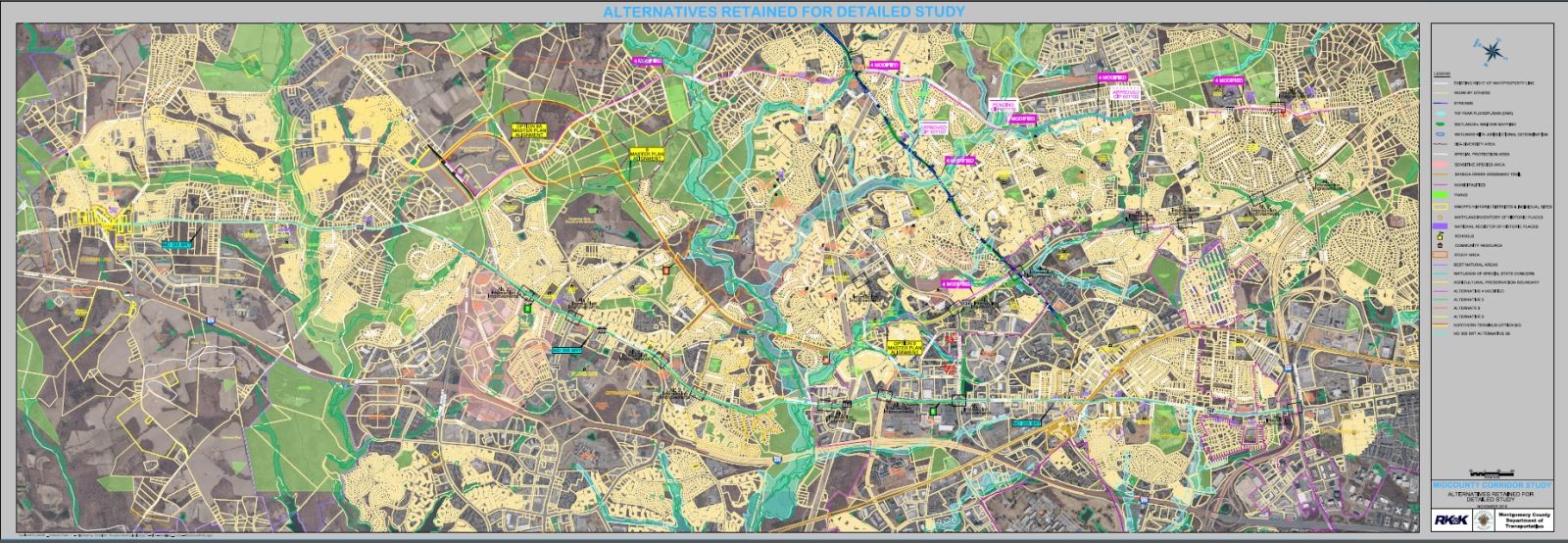Click the Wetlands green blob legend symbol
Viewport: 1568px width, 543px height.
(x=1442, y=124)
